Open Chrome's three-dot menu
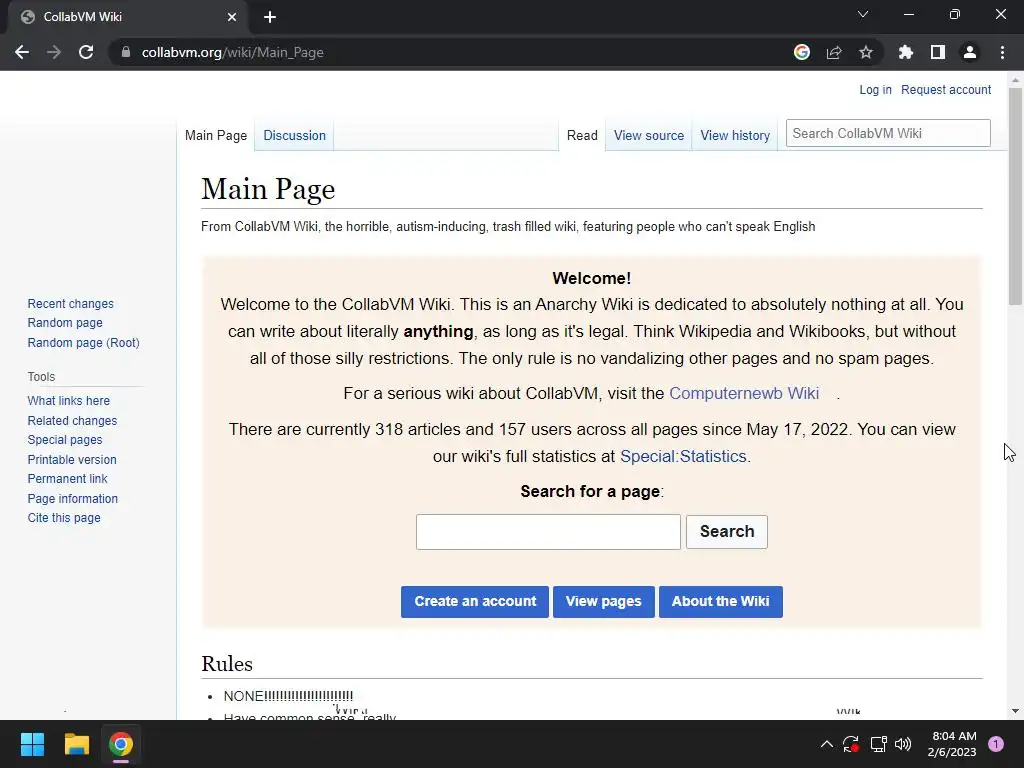1024x768 pixels. [x=1002, y=52]
